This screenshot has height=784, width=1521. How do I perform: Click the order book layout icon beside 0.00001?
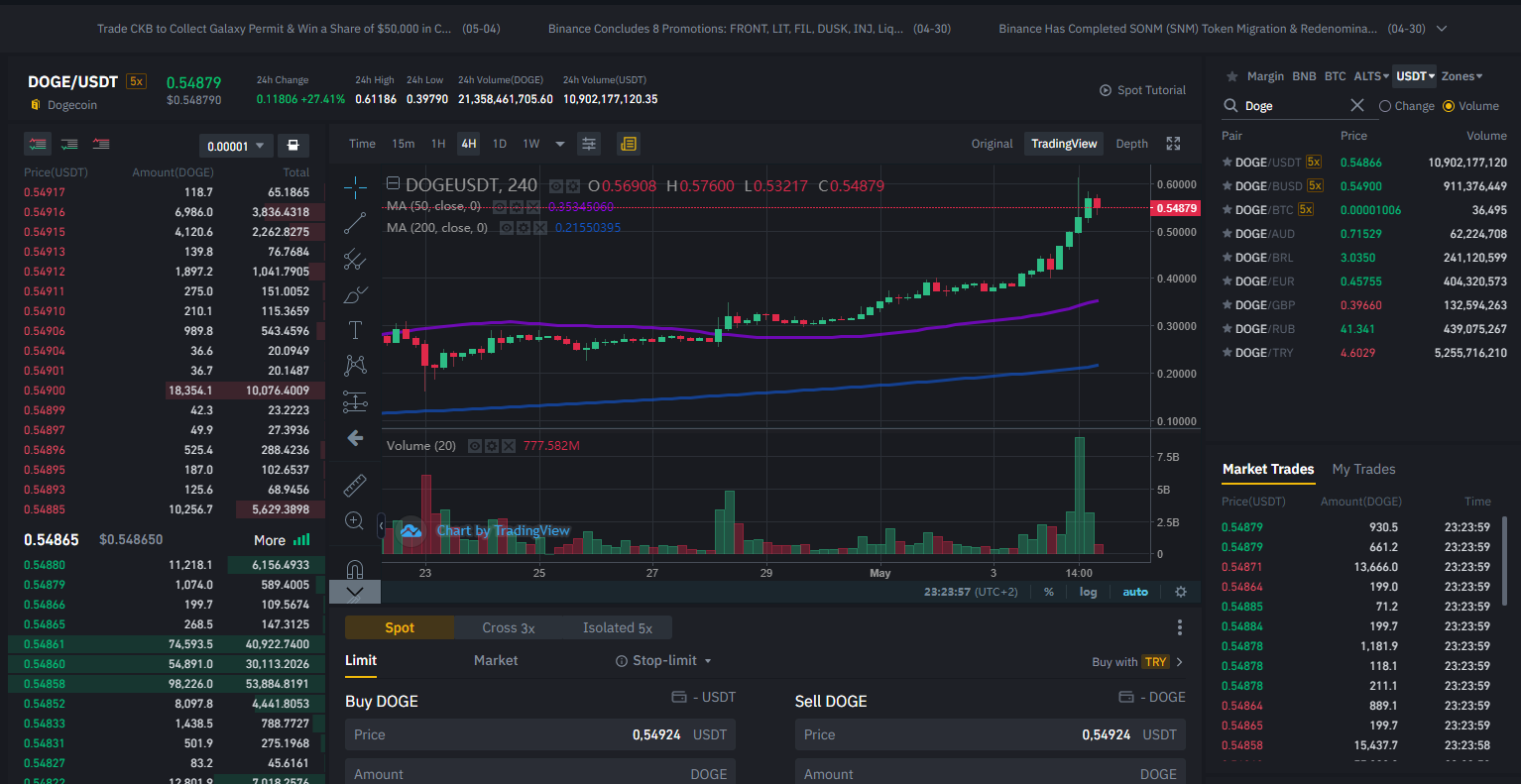(292, 146)
